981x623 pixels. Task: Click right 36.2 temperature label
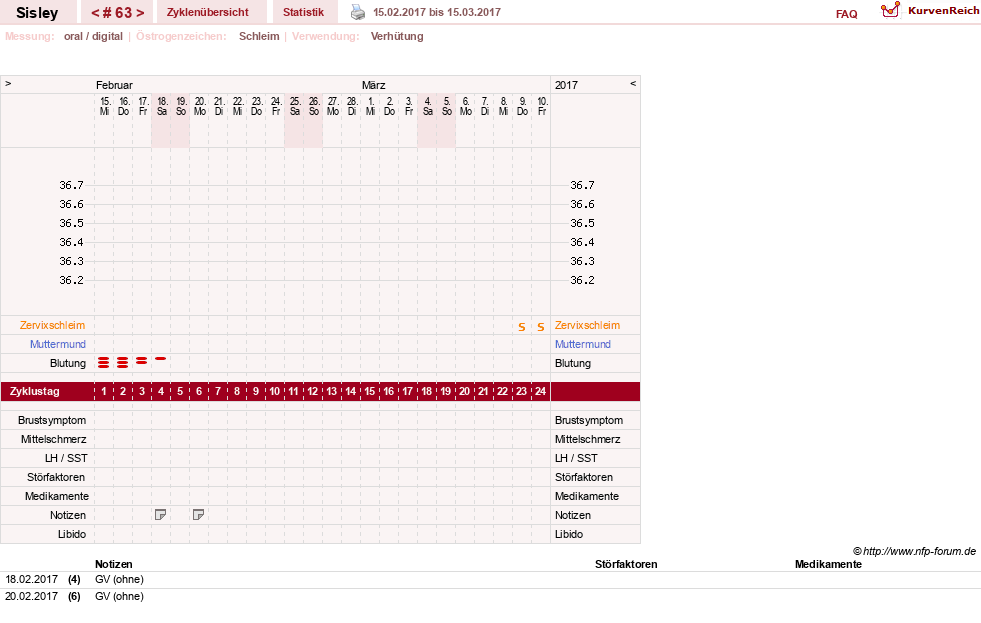tap(582, 280)
